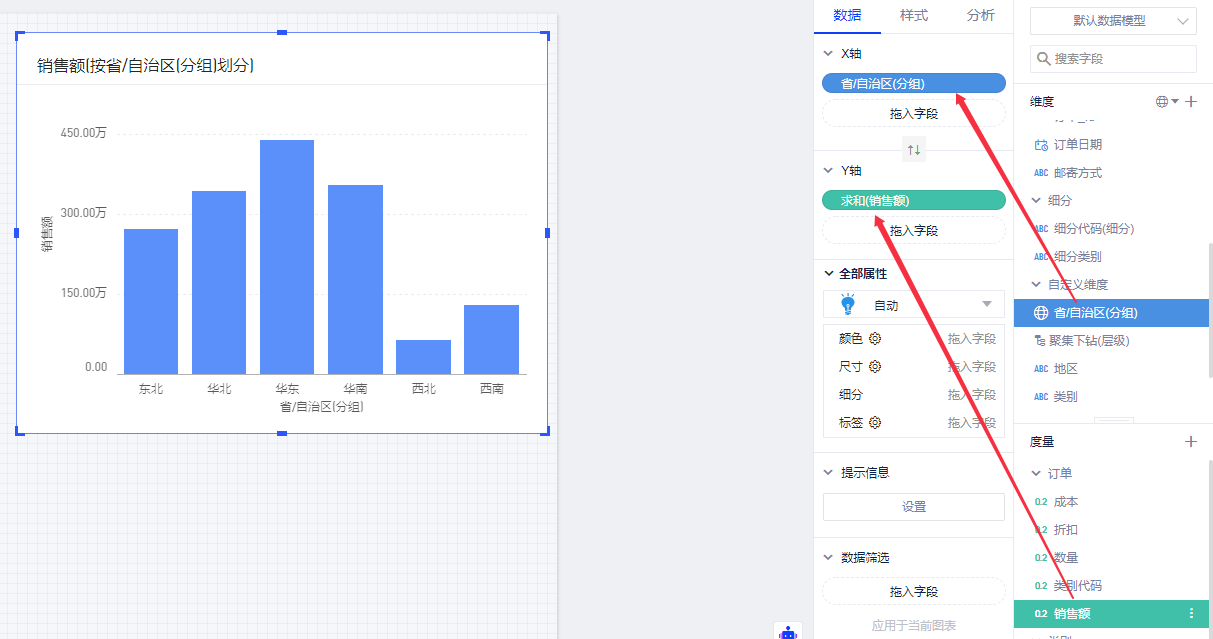Screen dimensions: 1213x639
Task: Switch to the 样式 tab
Action: 913,16
